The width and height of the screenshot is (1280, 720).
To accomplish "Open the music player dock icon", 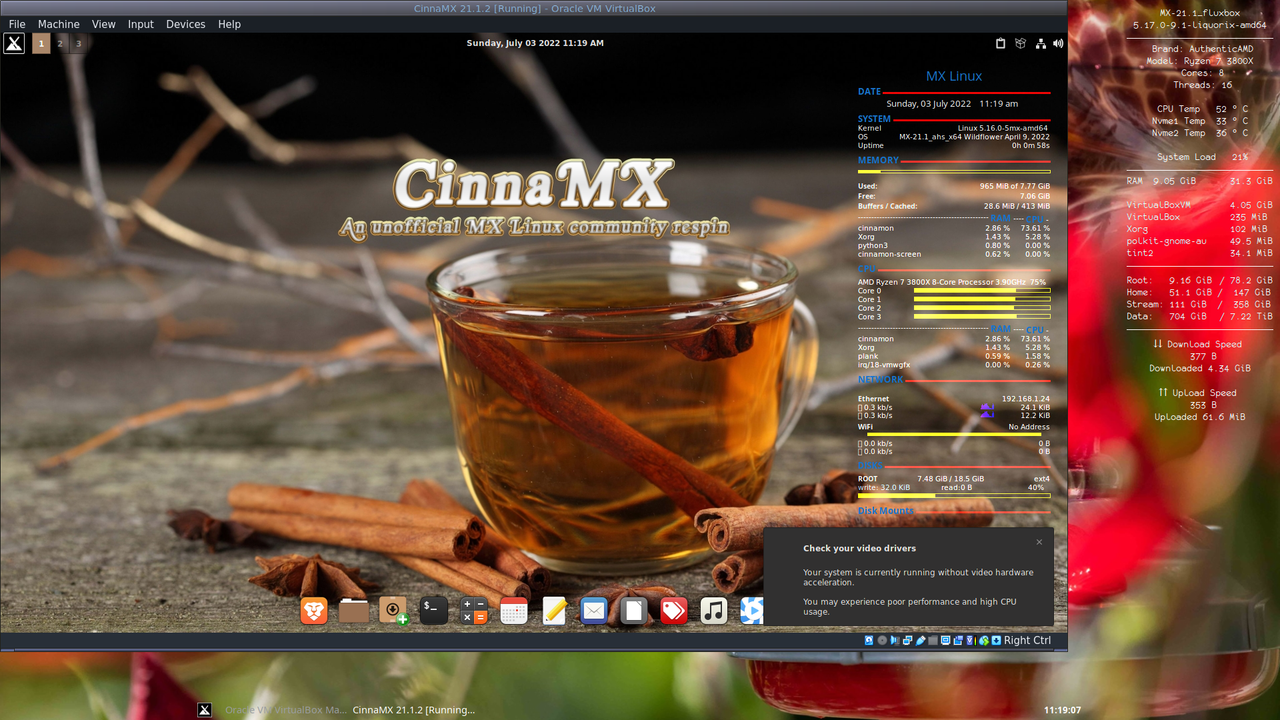I will click(x=714, y=610).
